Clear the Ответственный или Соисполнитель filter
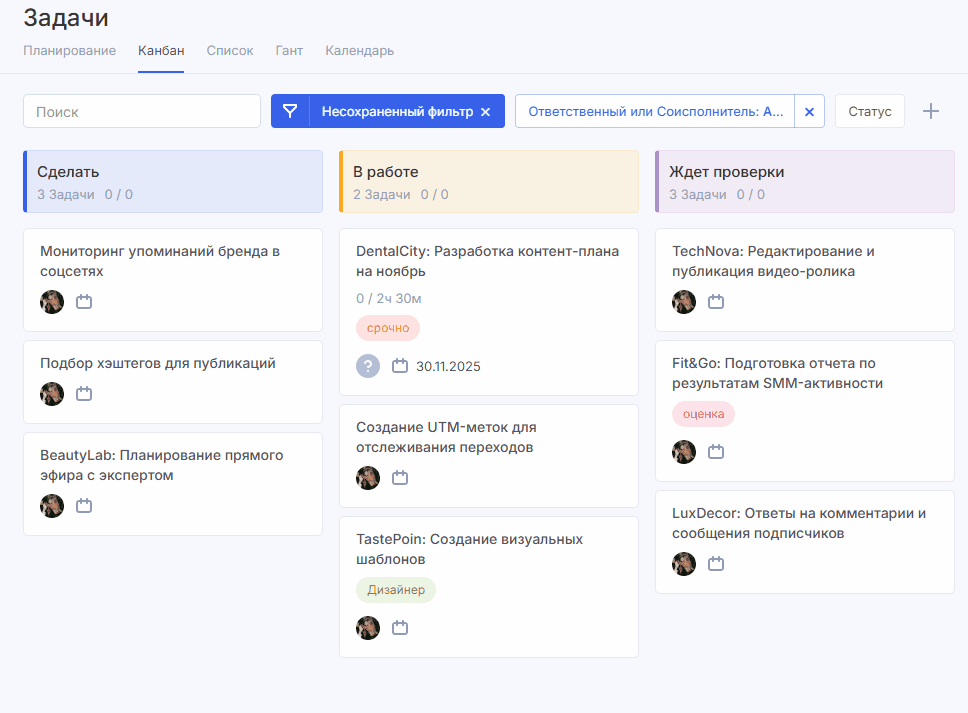This screenshot has height=713, width=968. 809,112
